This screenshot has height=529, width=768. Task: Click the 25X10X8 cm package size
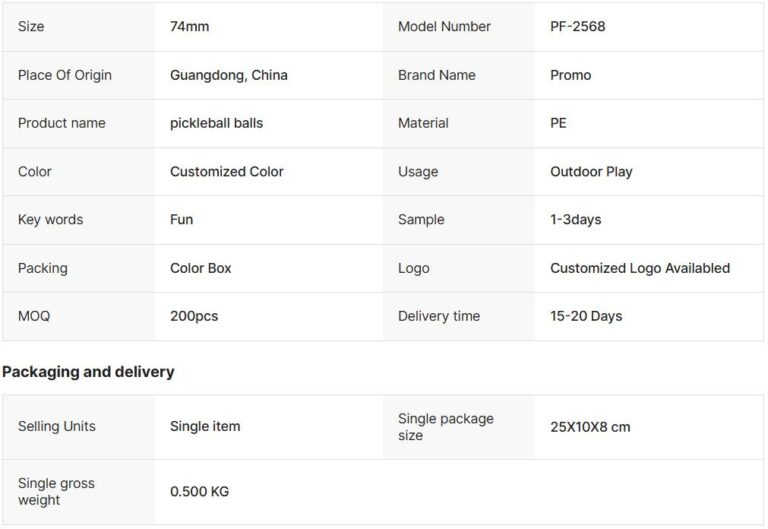pos(590,427)
